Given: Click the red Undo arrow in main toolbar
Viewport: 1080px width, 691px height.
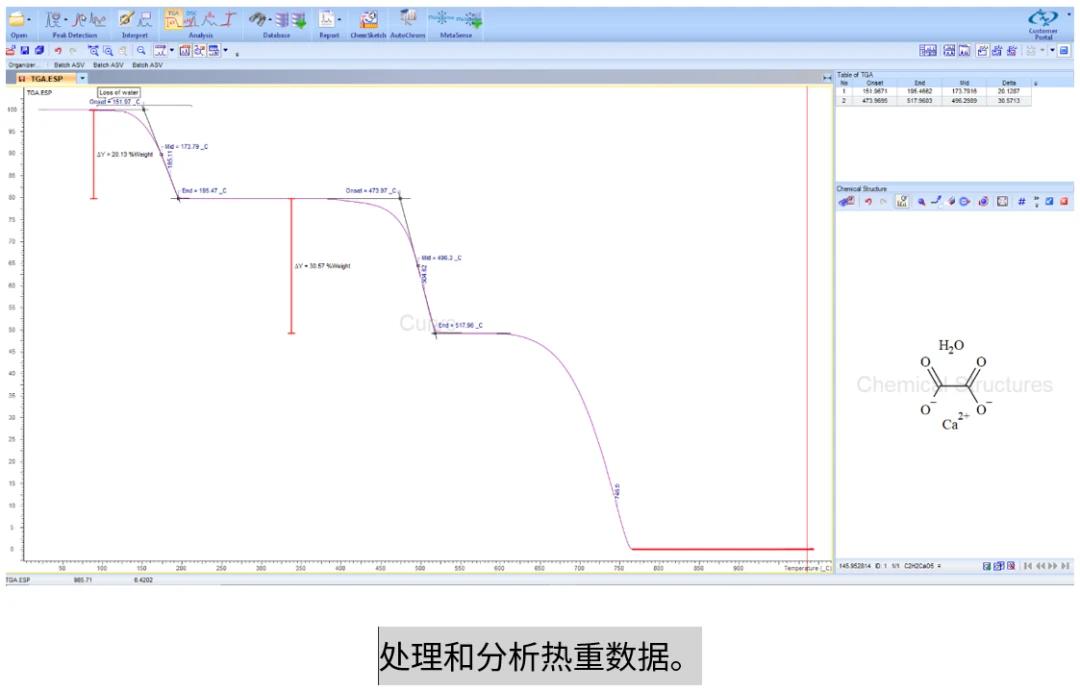Looking at the screenshot, I should point(58,50).
